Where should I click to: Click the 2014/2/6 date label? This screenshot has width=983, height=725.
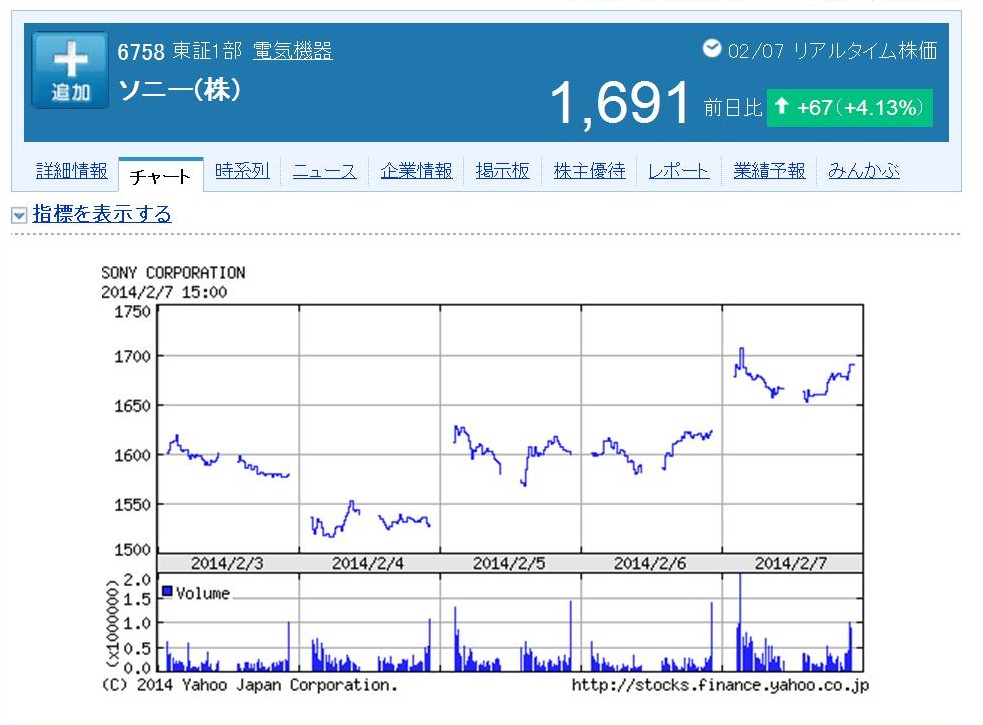(x=650, y=563)
